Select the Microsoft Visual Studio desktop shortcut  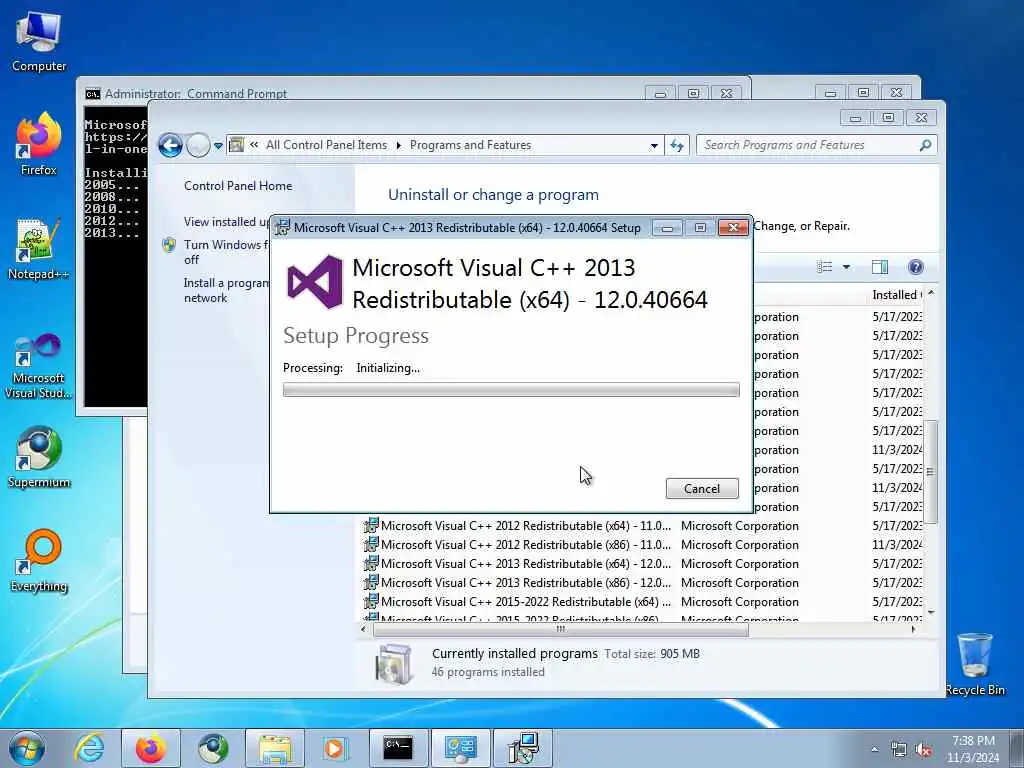pos(39,366)
